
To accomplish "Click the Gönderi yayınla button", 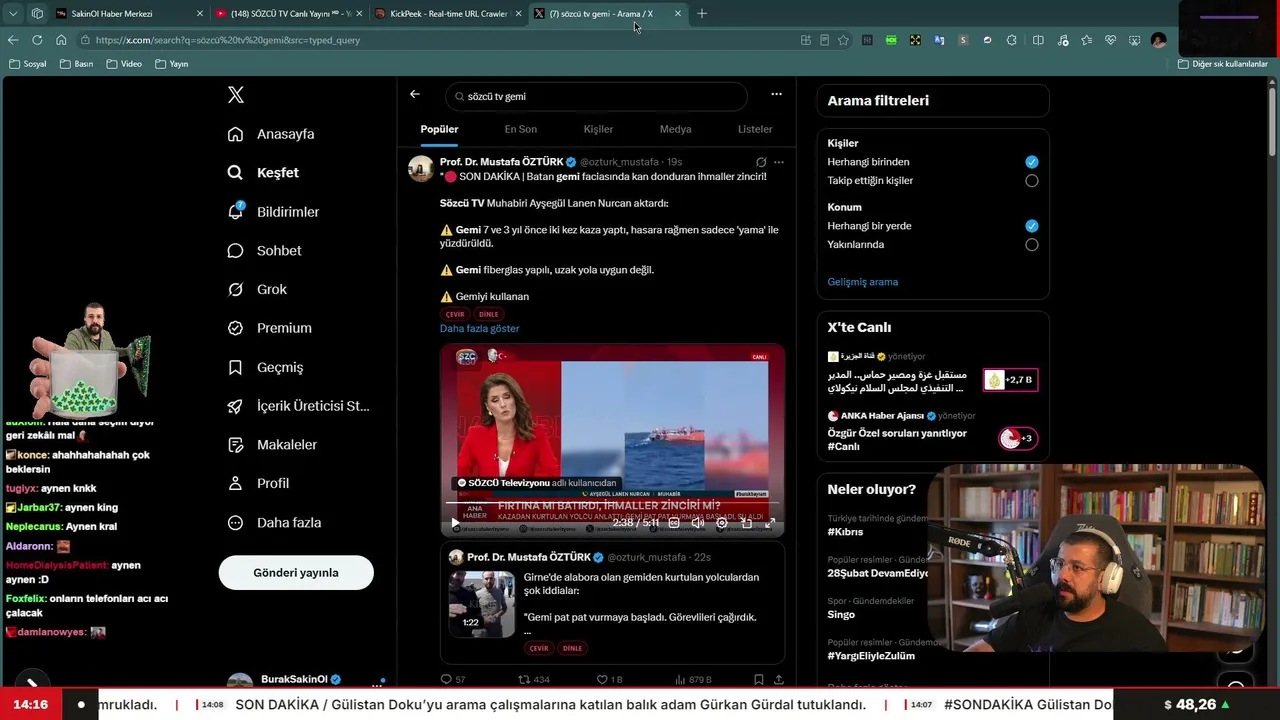I will (x=296, y=573).
